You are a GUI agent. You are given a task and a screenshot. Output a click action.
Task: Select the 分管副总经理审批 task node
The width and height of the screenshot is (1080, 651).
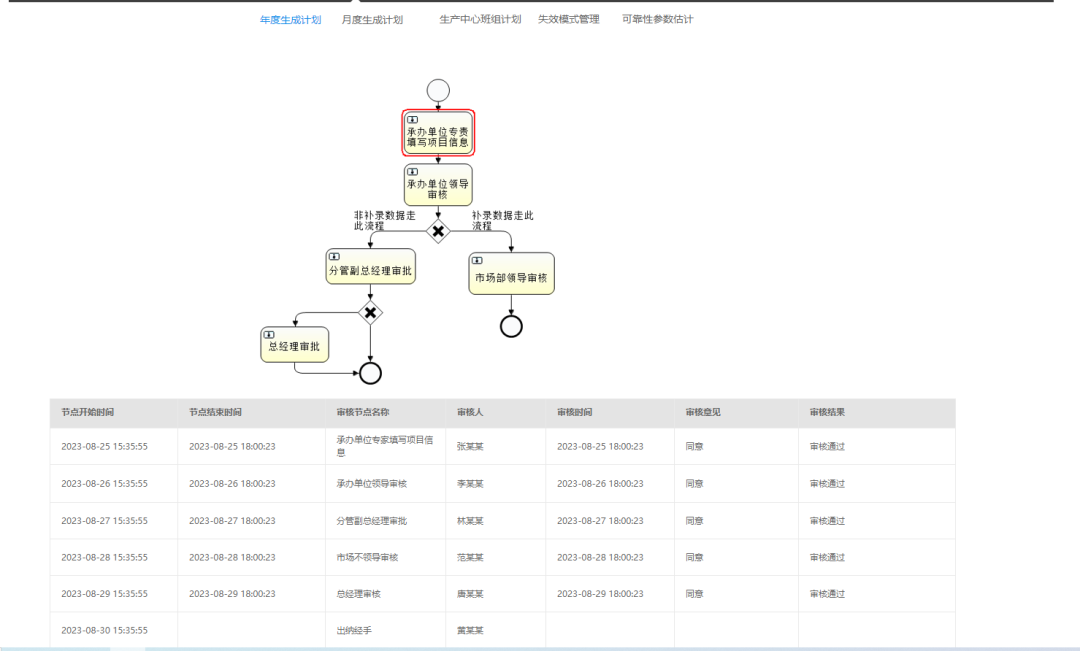370,267
